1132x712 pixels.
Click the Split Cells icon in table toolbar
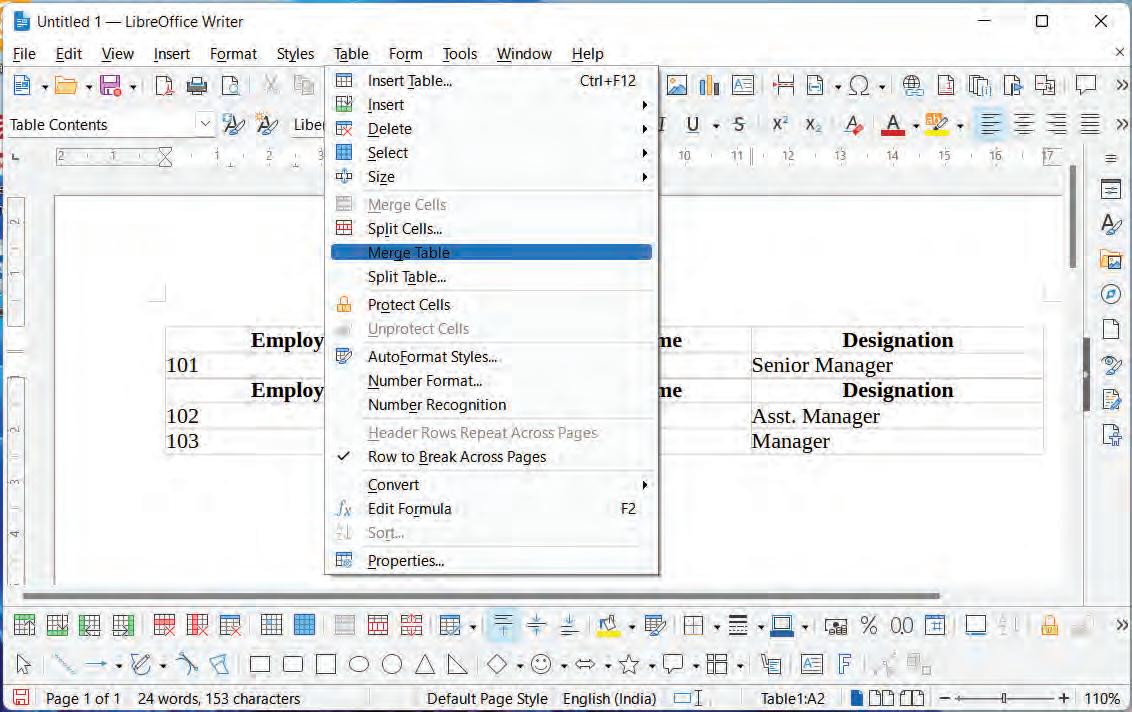coord(378,625)
